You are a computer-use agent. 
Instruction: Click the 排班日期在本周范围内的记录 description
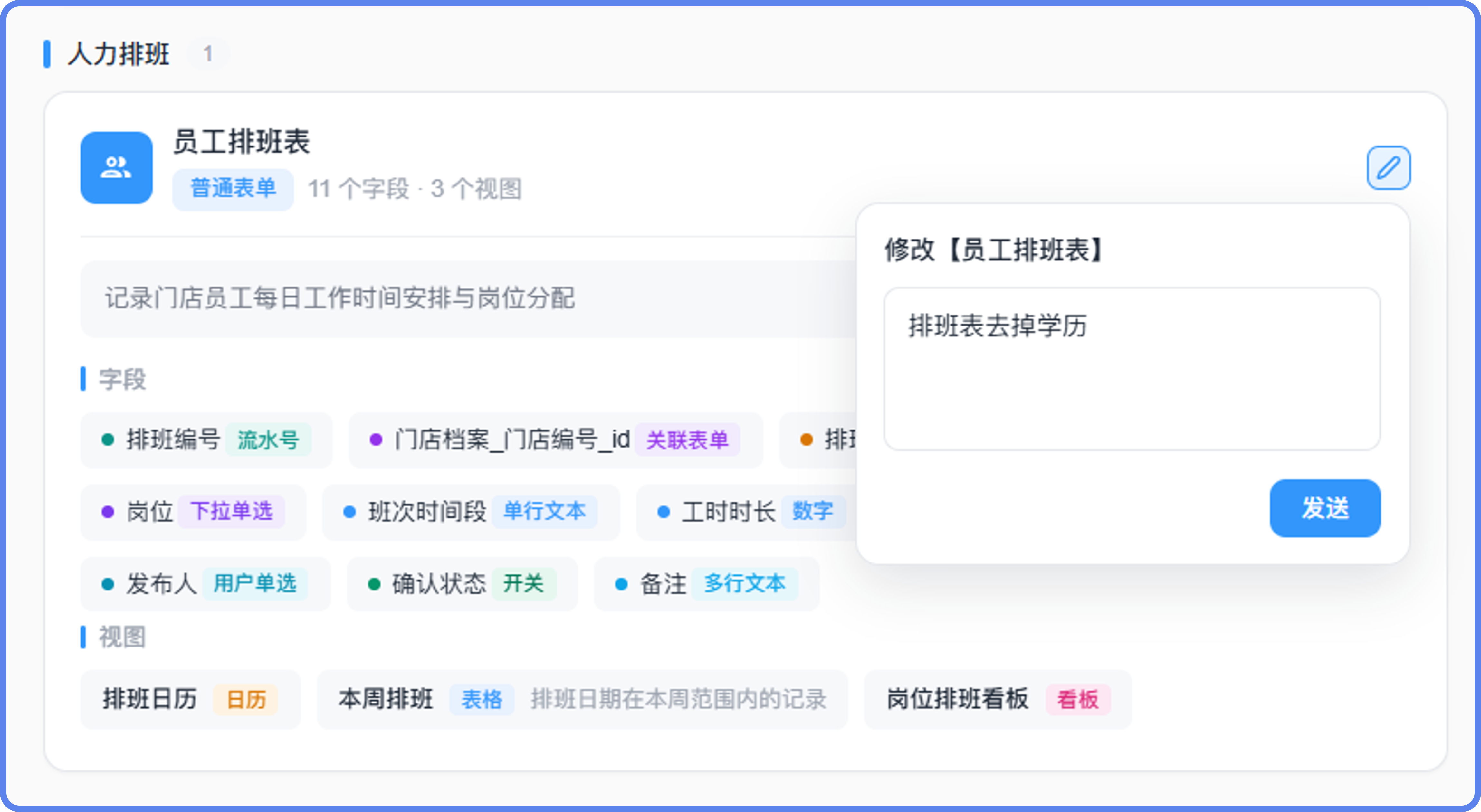(678, 699)
